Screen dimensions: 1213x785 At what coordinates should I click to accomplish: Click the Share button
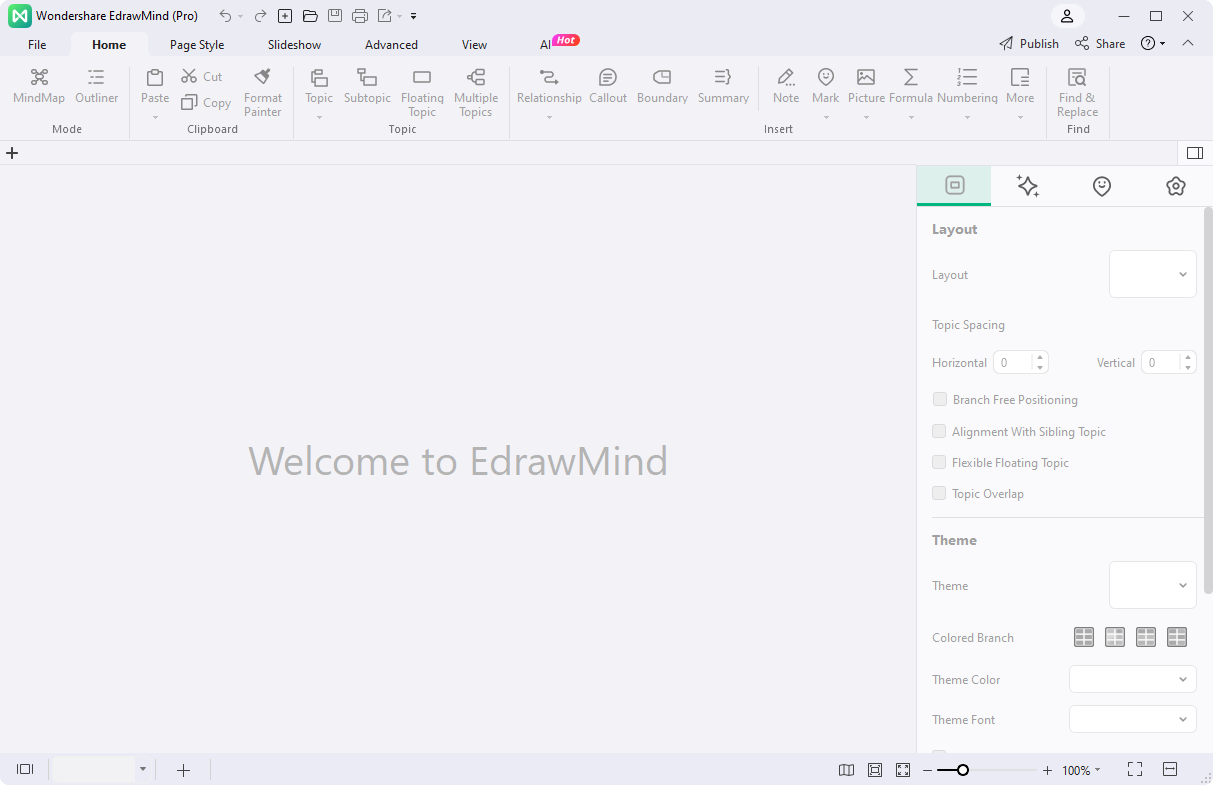pyautogui.click(x=1099, y=43)
